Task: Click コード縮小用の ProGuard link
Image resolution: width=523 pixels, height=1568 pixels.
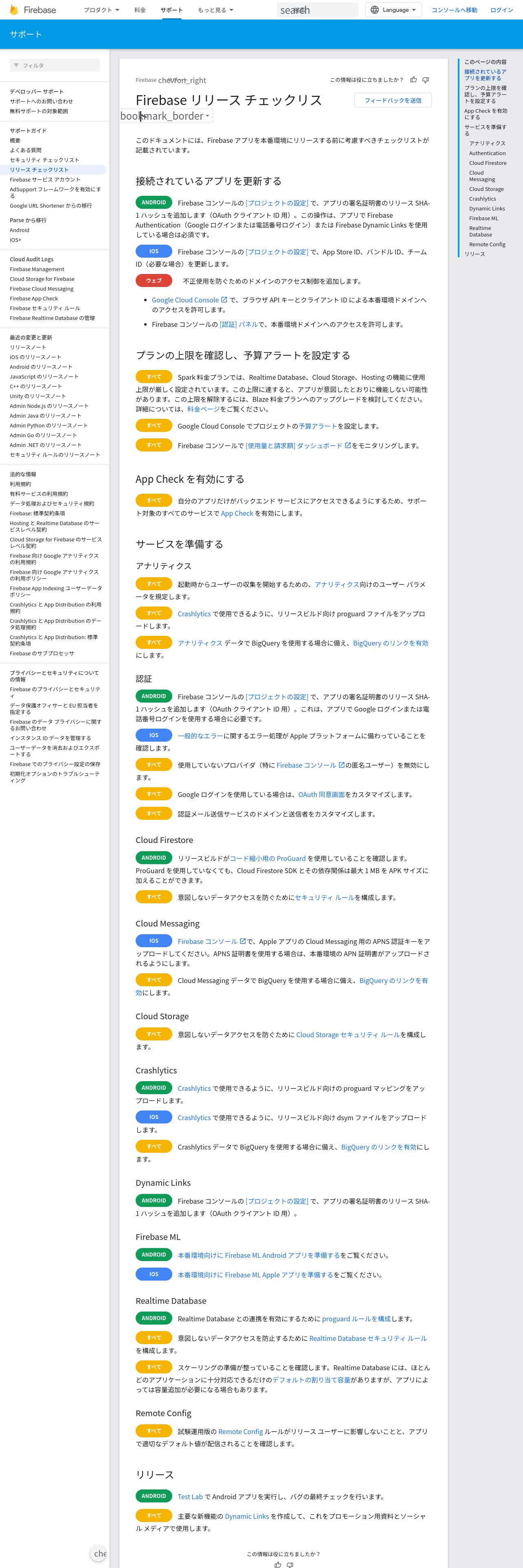Action: pos(267,858)
